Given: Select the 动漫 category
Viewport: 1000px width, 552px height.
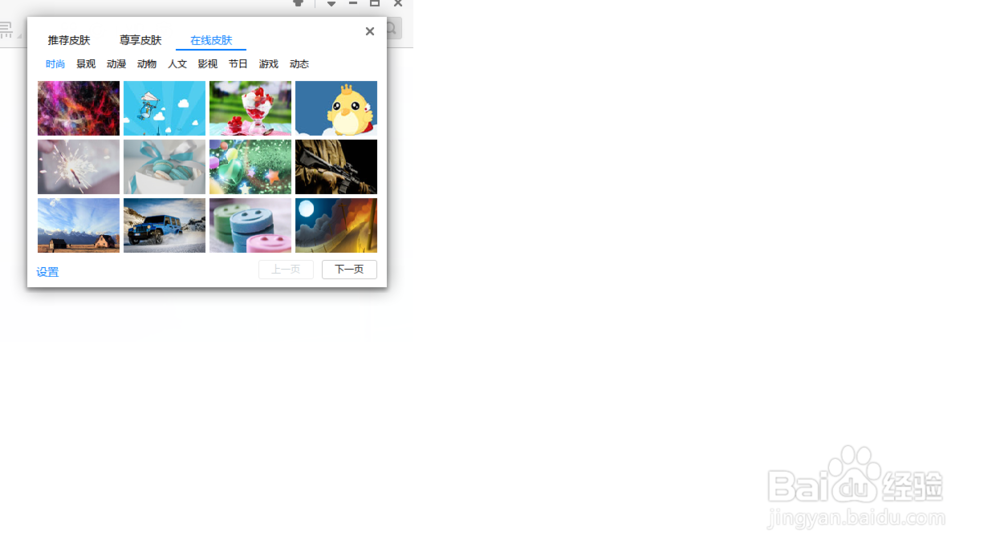Looking at the screenshot, I should click(116, 64).
